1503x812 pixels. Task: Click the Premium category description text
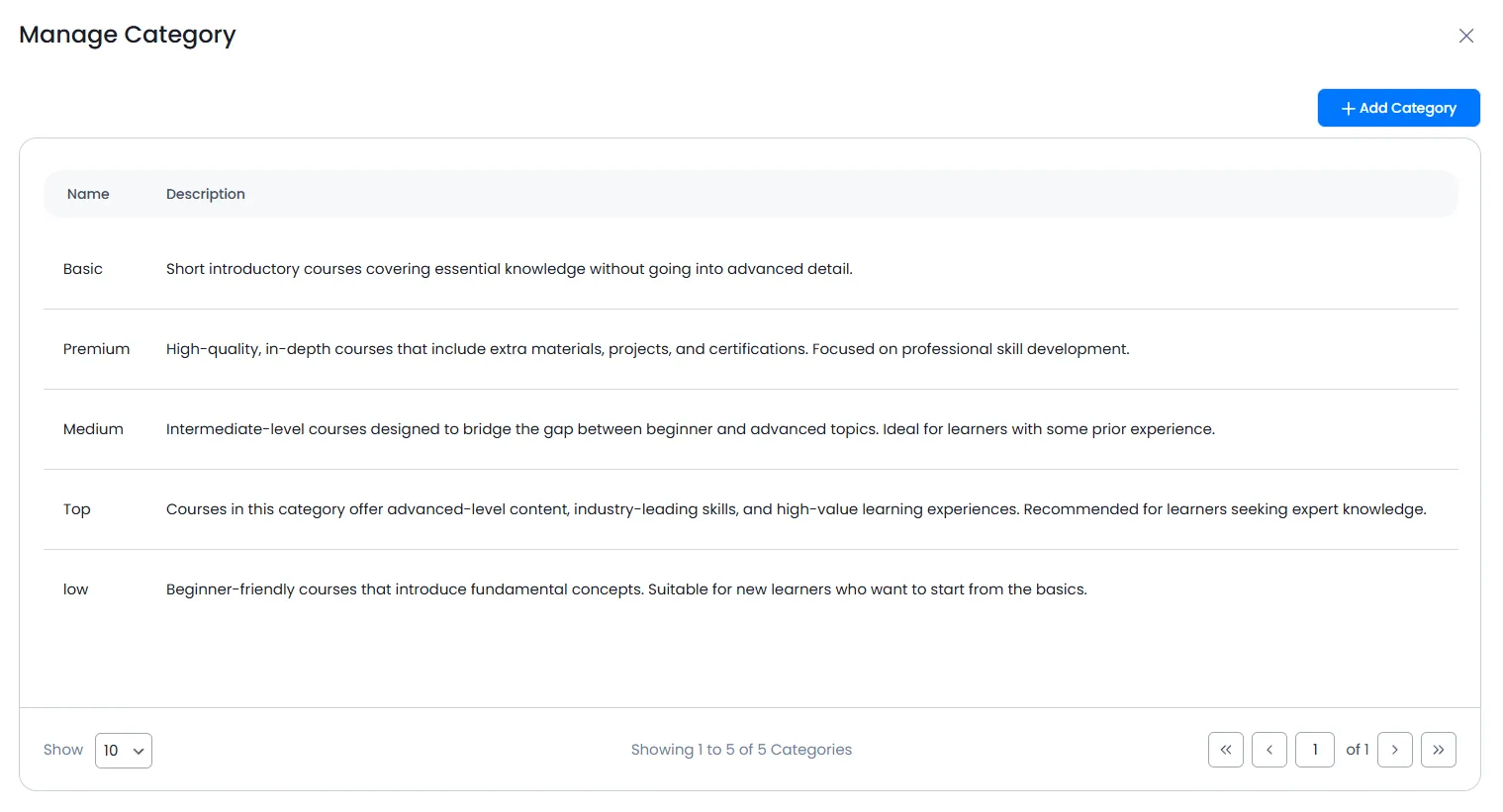point(647,349)
